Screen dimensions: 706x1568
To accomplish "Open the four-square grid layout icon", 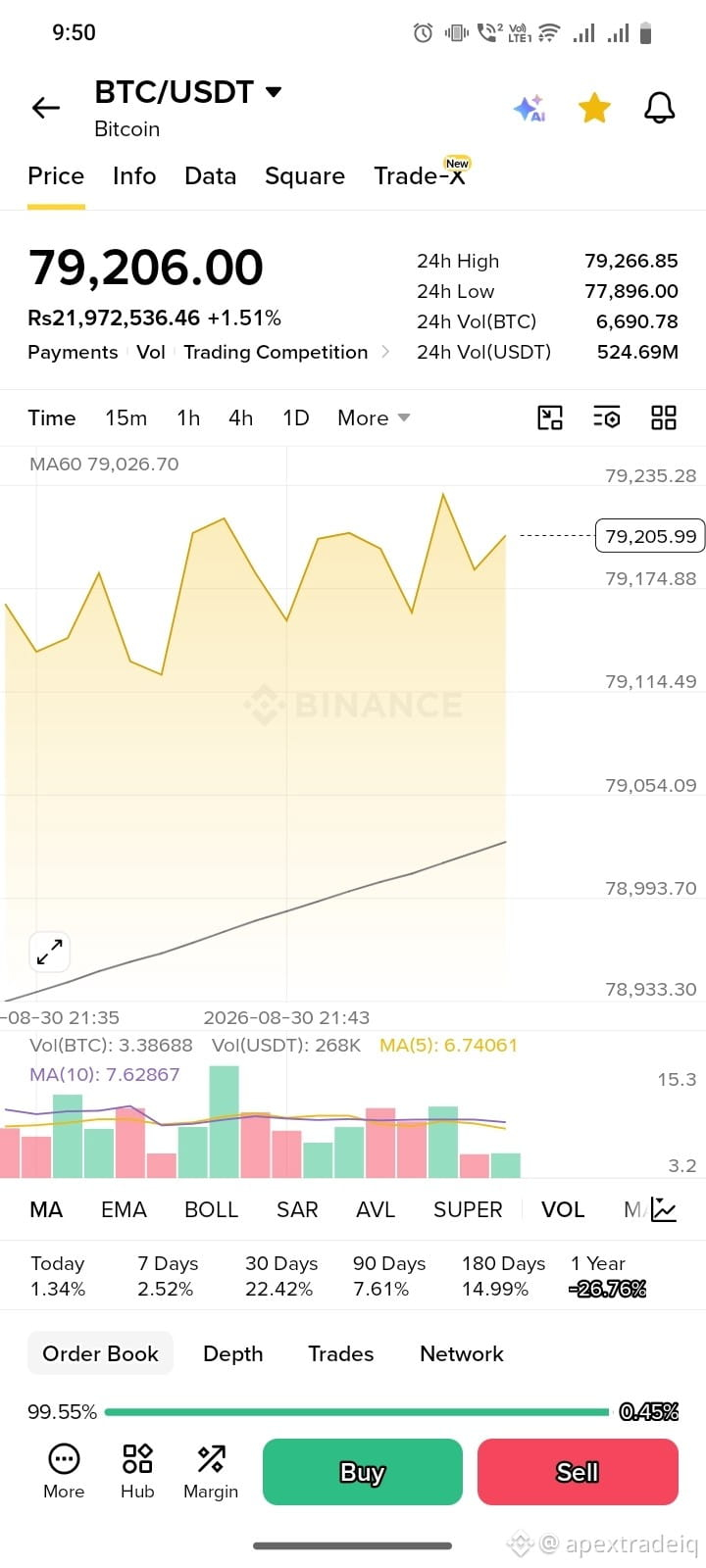I will click(x=664, y=418).
